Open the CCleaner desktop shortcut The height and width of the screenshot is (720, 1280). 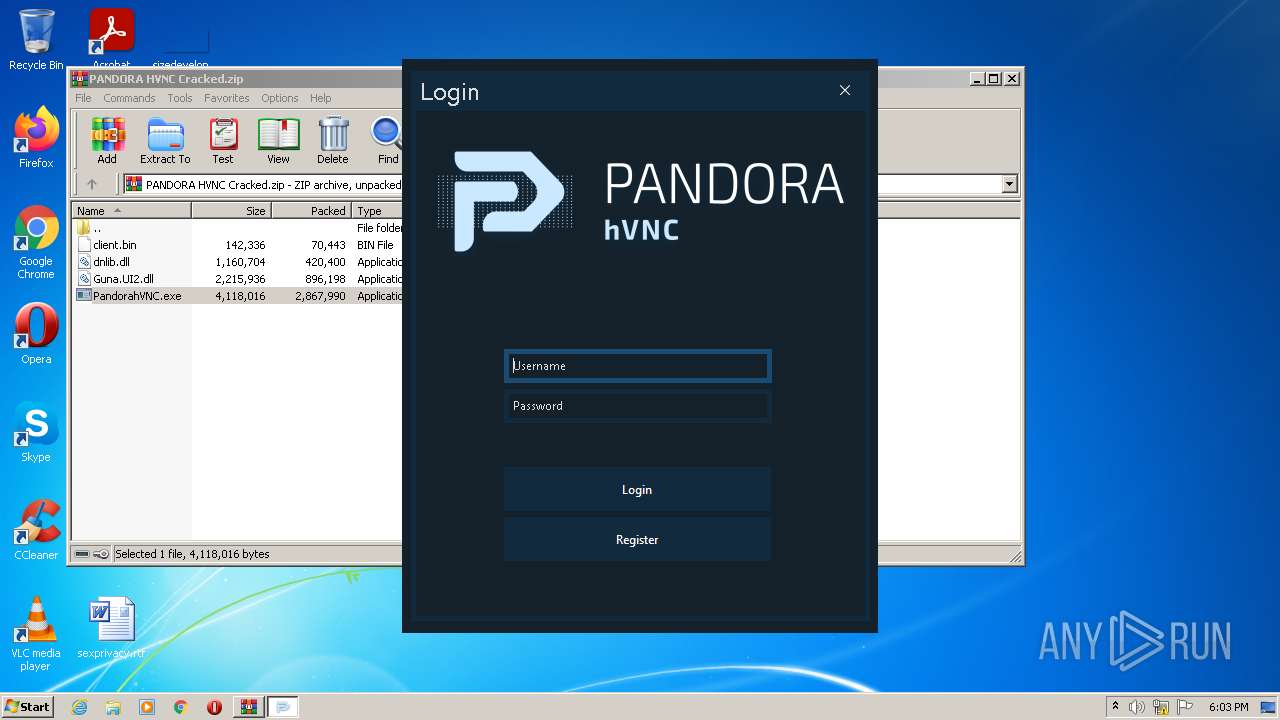pyautogui.click(x=36, y=530)
